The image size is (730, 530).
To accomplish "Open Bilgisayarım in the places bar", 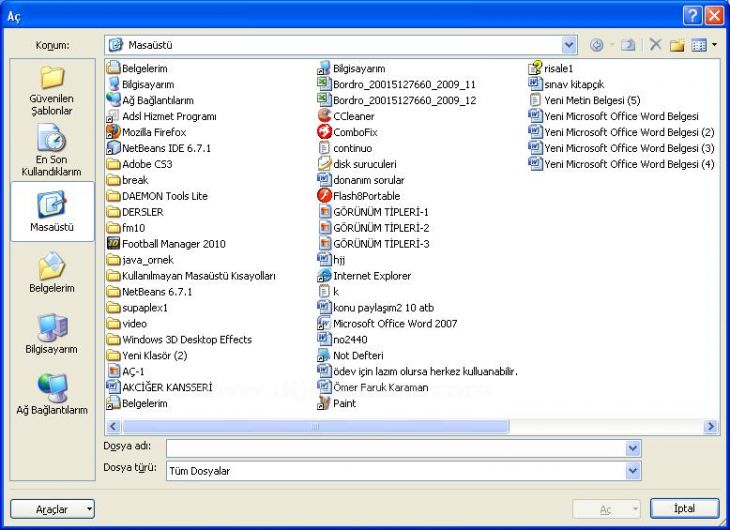I will [52, 333].
